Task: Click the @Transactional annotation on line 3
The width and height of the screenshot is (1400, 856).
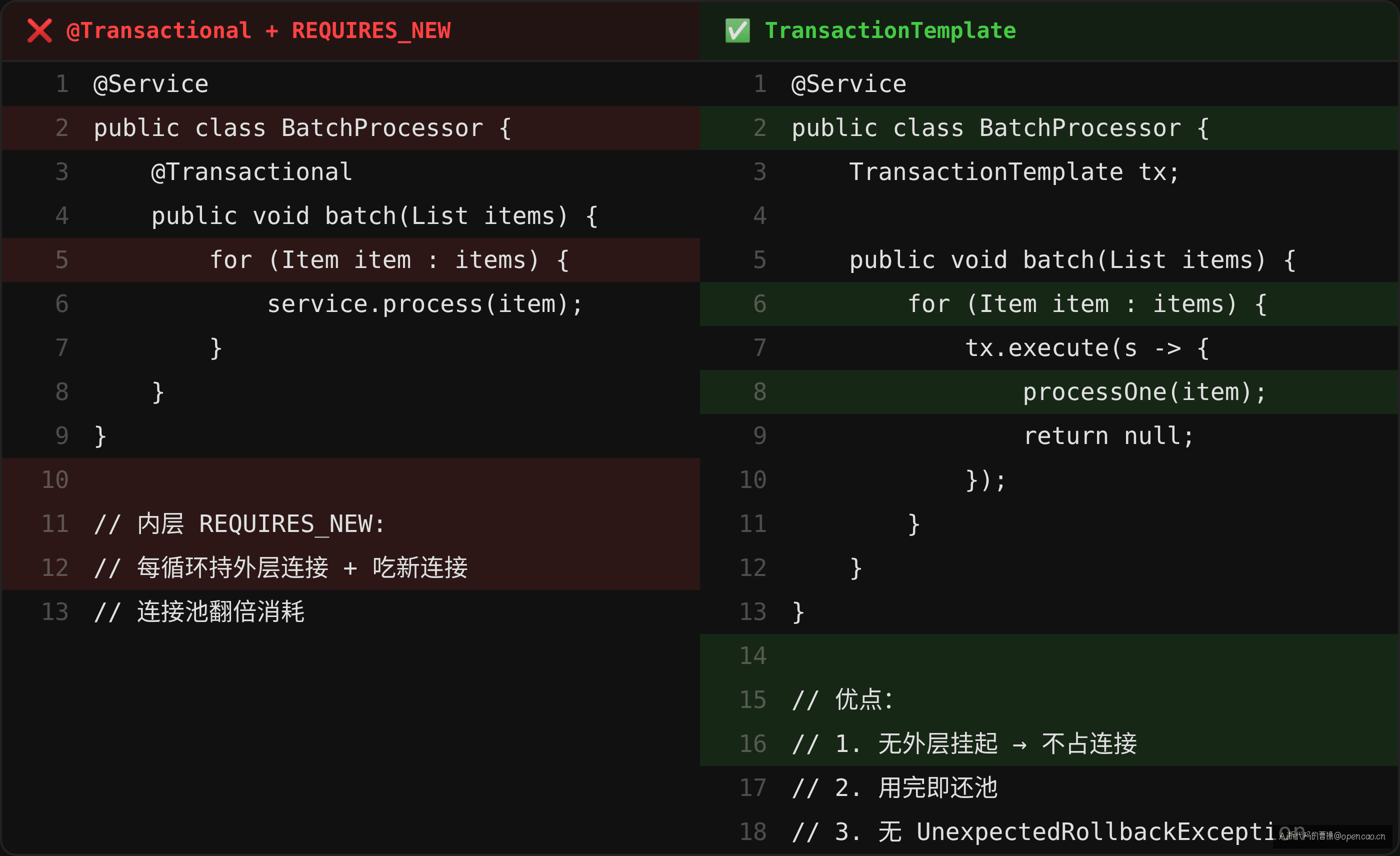Action: pos(251,172)
